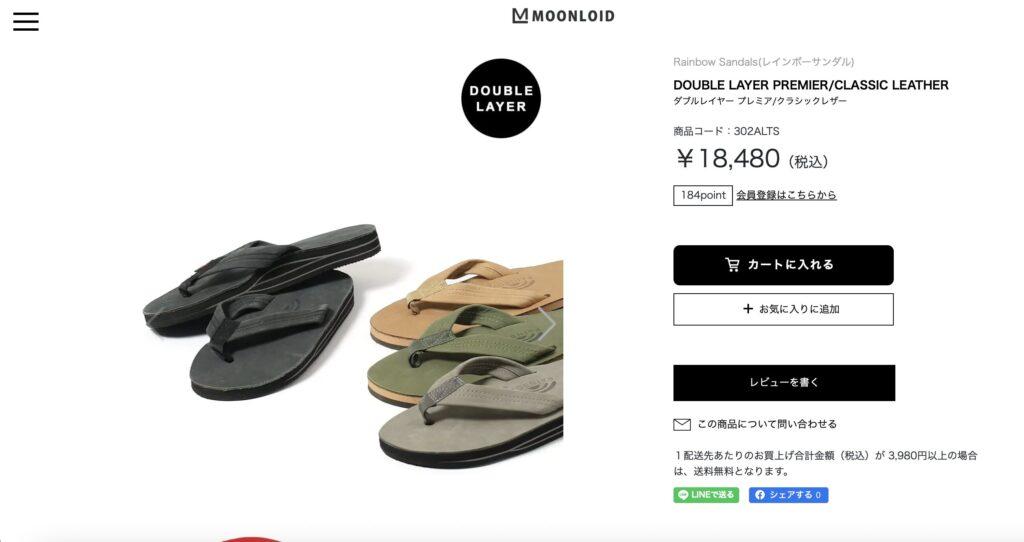1024x542 pixels.
Task: Select the black sandals in product image
Action: click(x=261, y=311)
